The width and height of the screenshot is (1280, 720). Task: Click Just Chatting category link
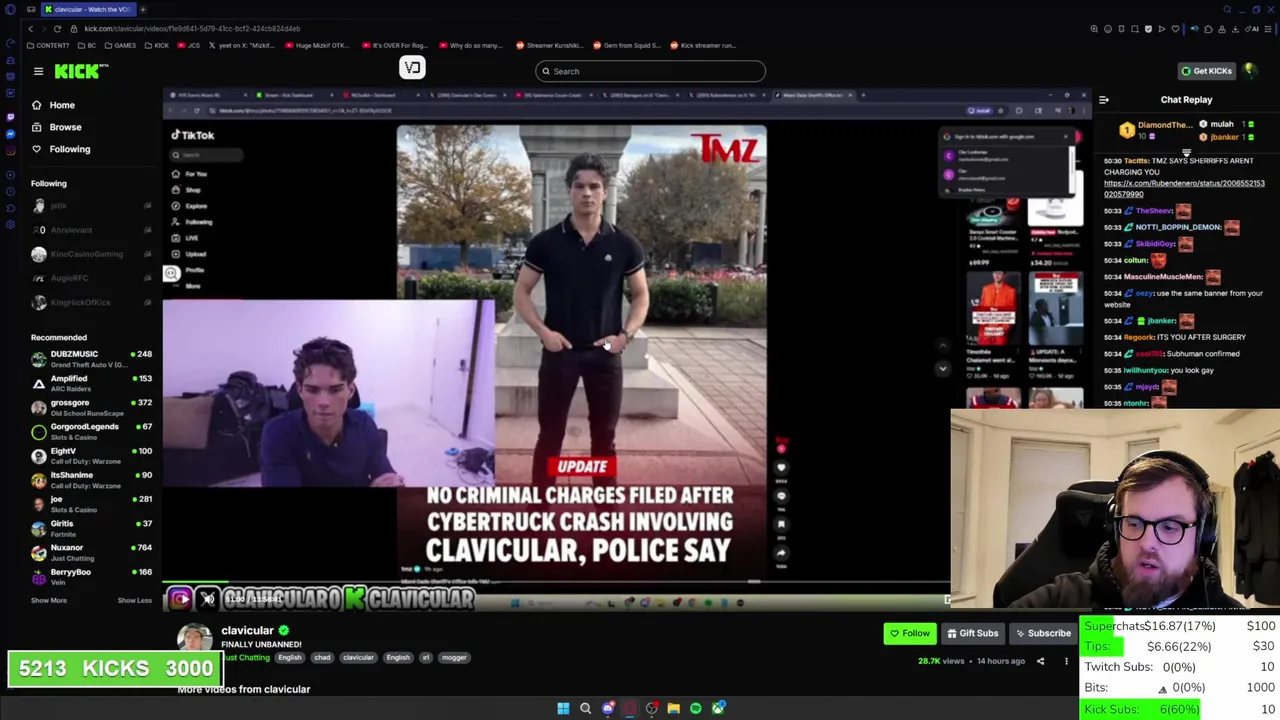[x=245, y=657]
